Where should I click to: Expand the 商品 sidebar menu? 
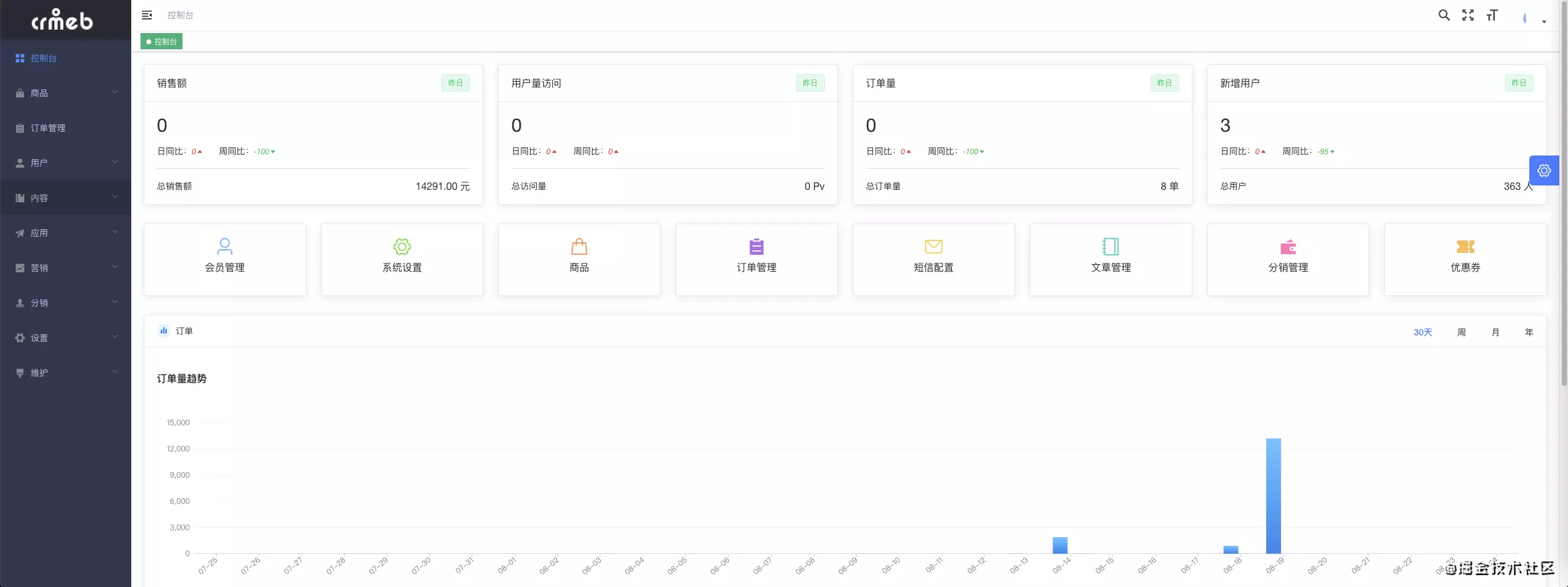pyautogui.click(x=39, y=92)
